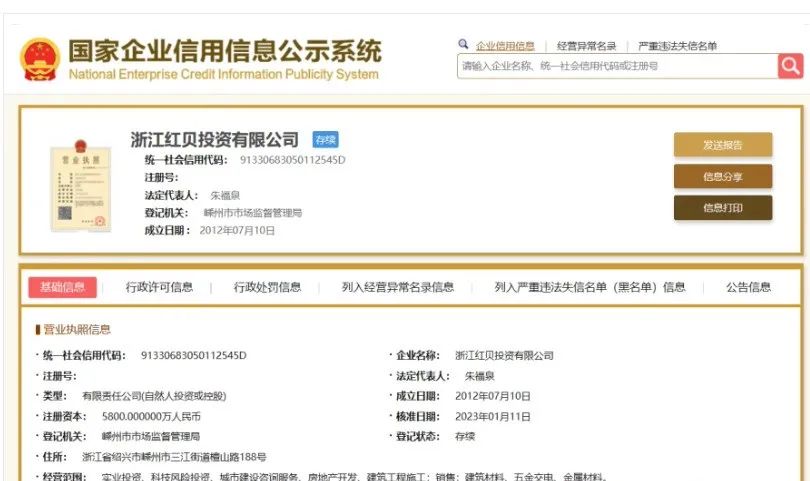Click the 国家企业信用信息公示系统 site title
810x481 pixels.
tap(224, 52)
